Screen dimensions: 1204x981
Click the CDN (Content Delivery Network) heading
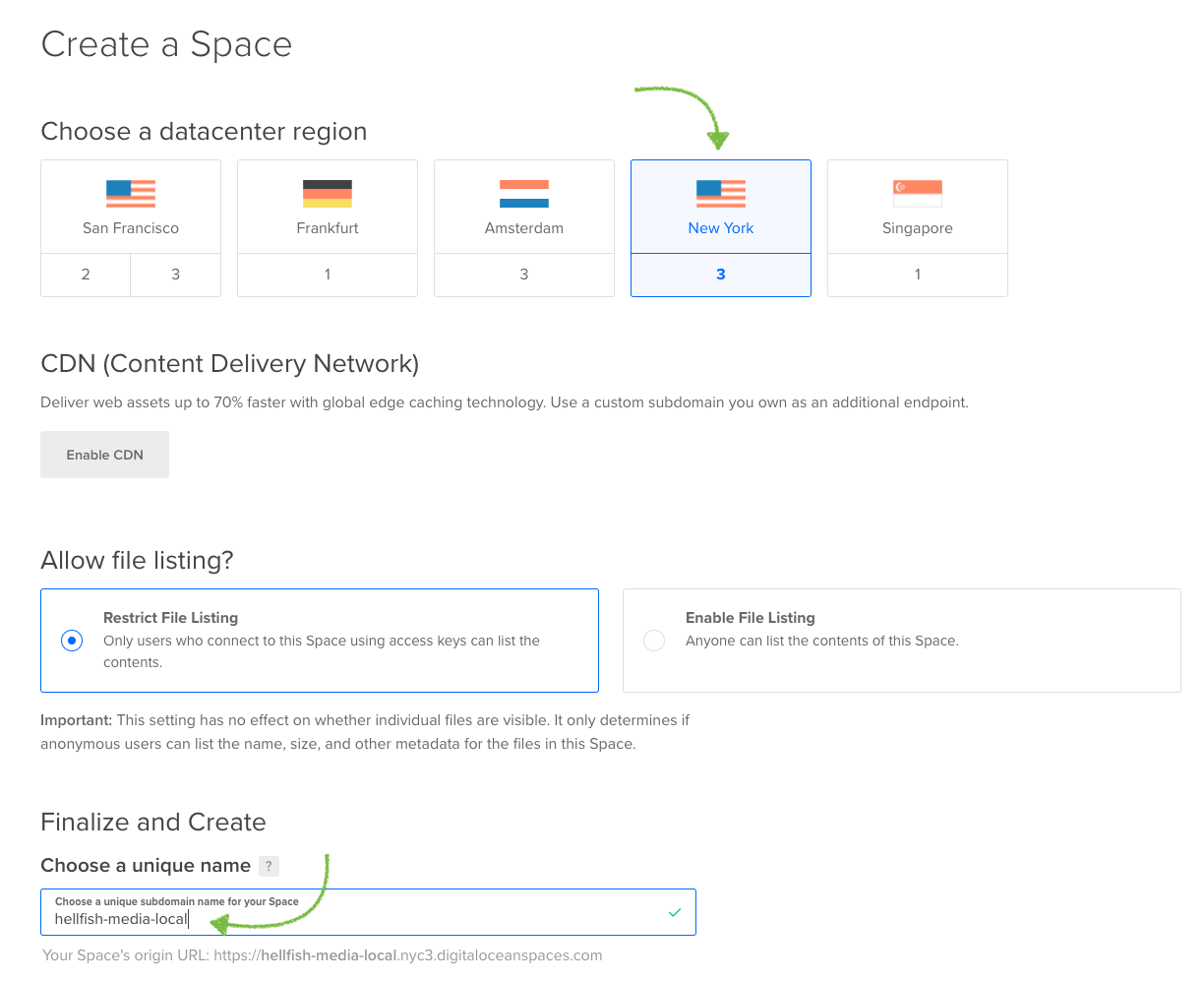[x=230, y=364]
